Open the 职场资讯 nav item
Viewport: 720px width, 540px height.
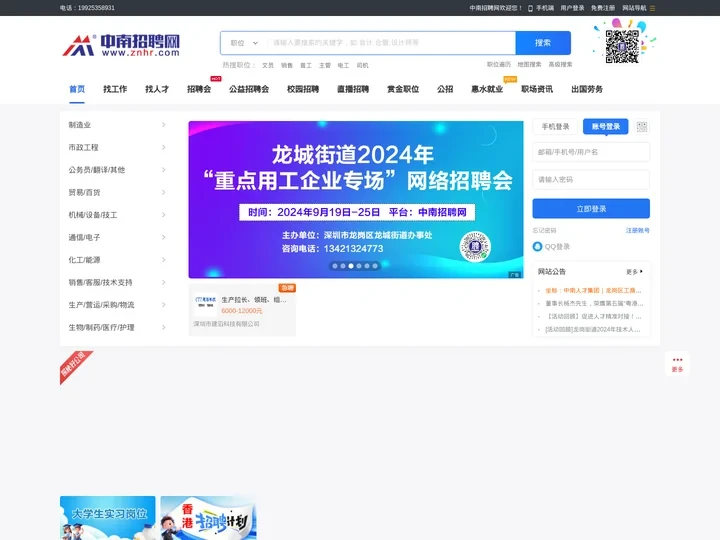click(x=537, y=89)
